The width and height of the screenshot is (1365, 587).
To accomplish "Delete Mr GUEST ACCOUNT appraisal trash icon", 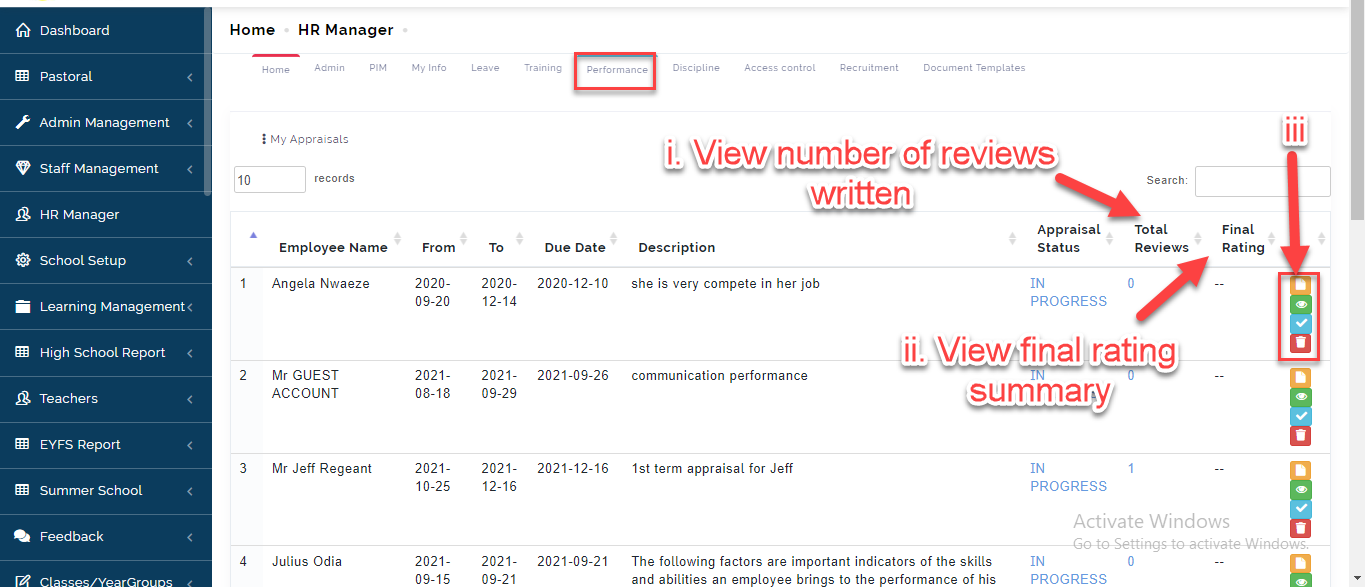I will click(x=1300, y=435).
